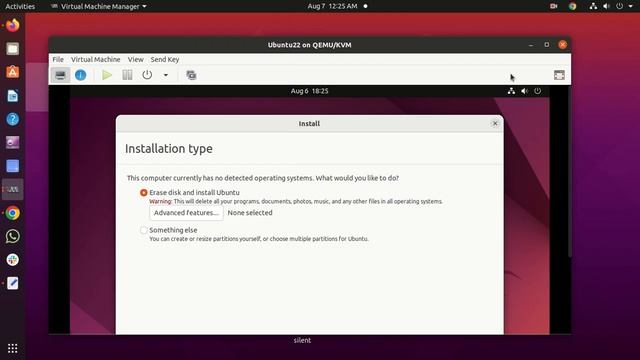The image size is (640, 360).
Task: Click host volume icon in top bar
Action: (607, 6)
